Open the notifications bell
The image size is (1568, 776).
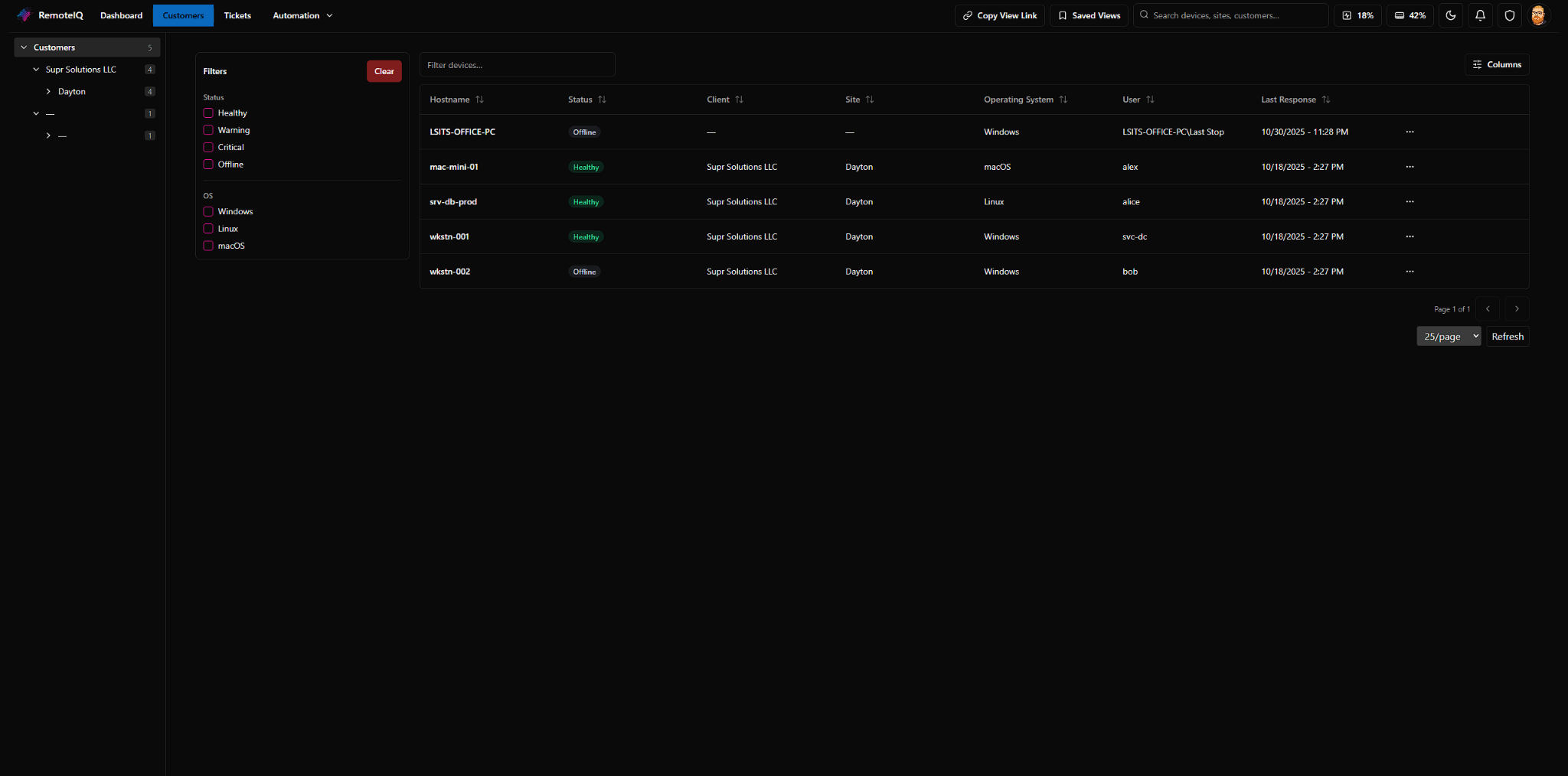(x=1480, y=15)
